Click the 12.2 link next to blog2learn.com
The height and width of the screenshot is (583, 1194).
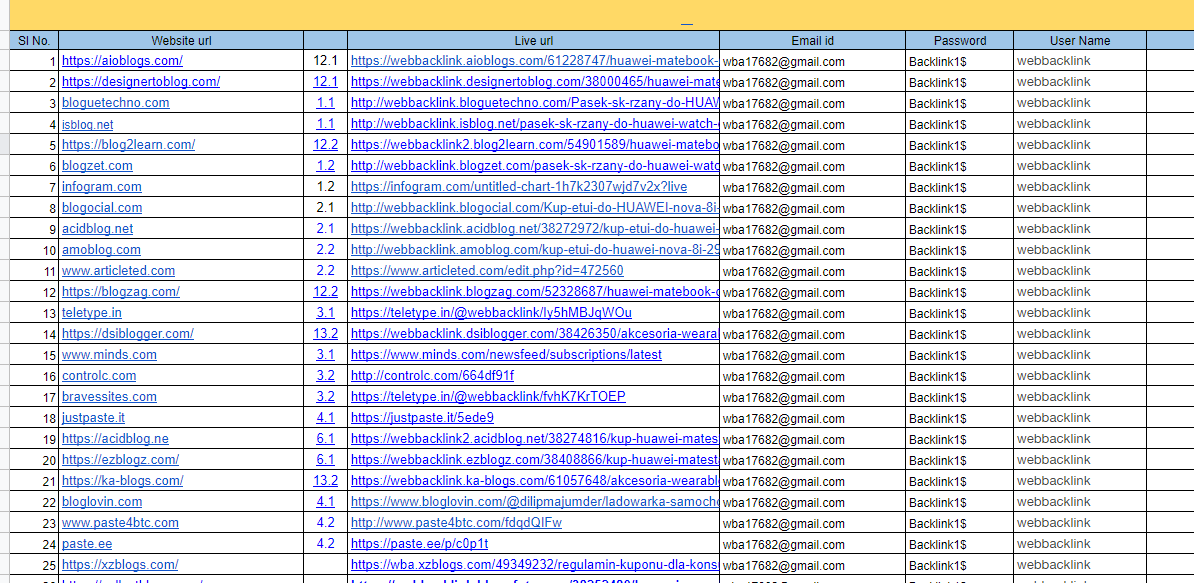coord(325,144)
